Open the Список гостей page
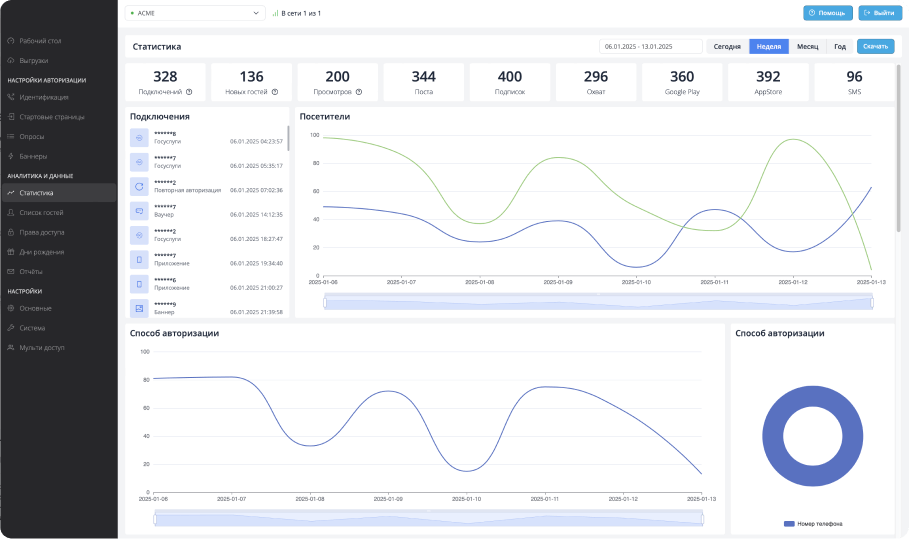Image resolution: width=909 pixels, height=539 pixels. coord(41,213)
